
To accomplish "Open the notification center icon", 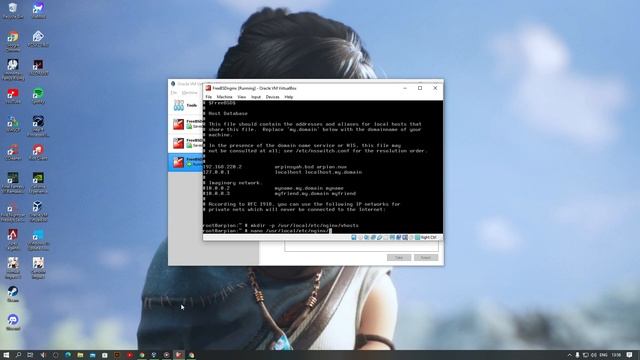I will (x=629, y=355).
